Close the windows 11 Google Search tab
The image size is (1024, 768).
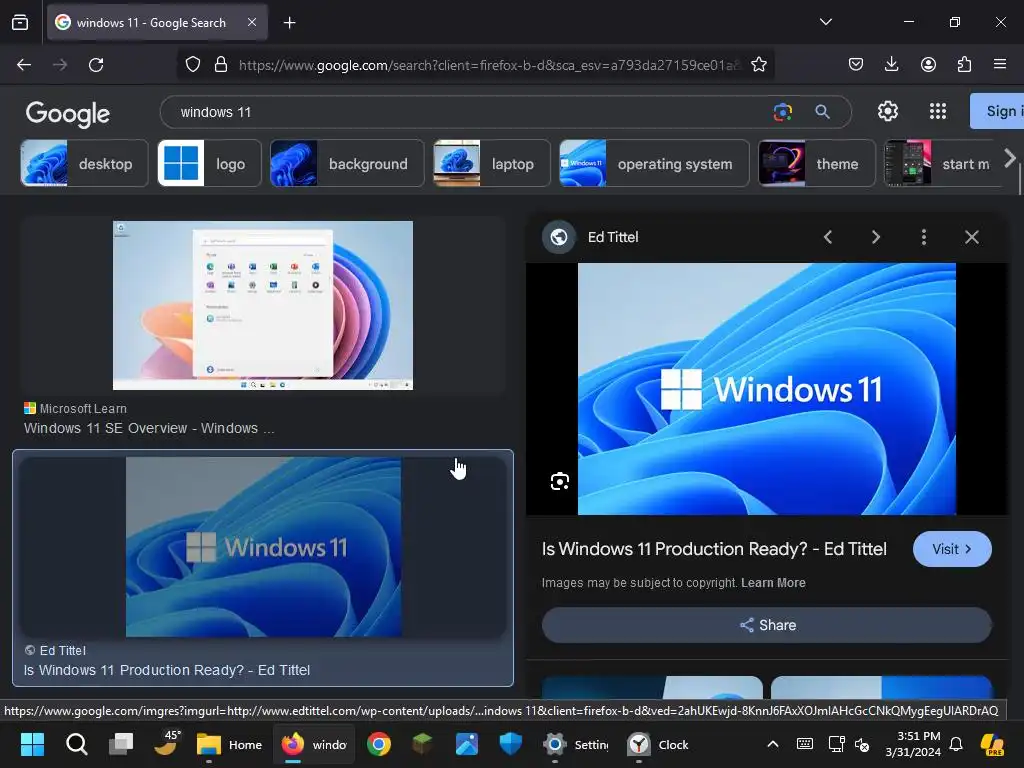252,22
